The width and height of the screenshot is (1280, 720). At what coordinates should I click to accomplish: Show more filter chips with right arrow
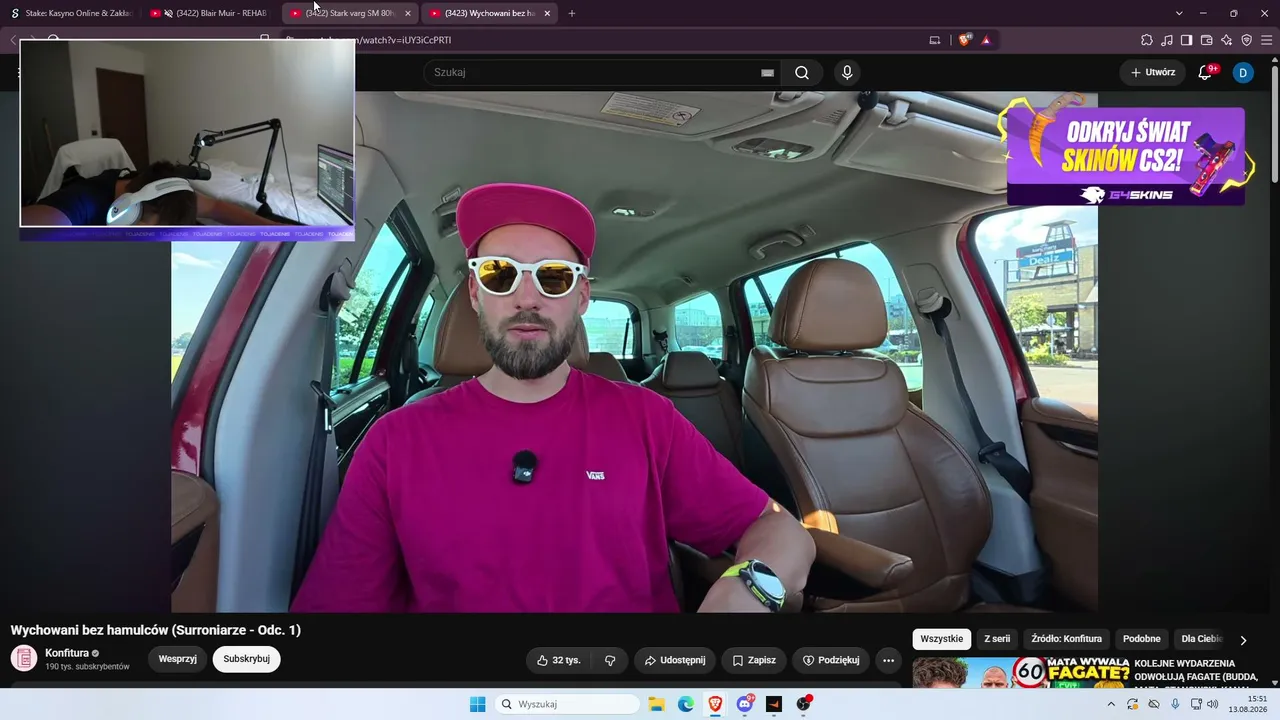(1243, 640)
